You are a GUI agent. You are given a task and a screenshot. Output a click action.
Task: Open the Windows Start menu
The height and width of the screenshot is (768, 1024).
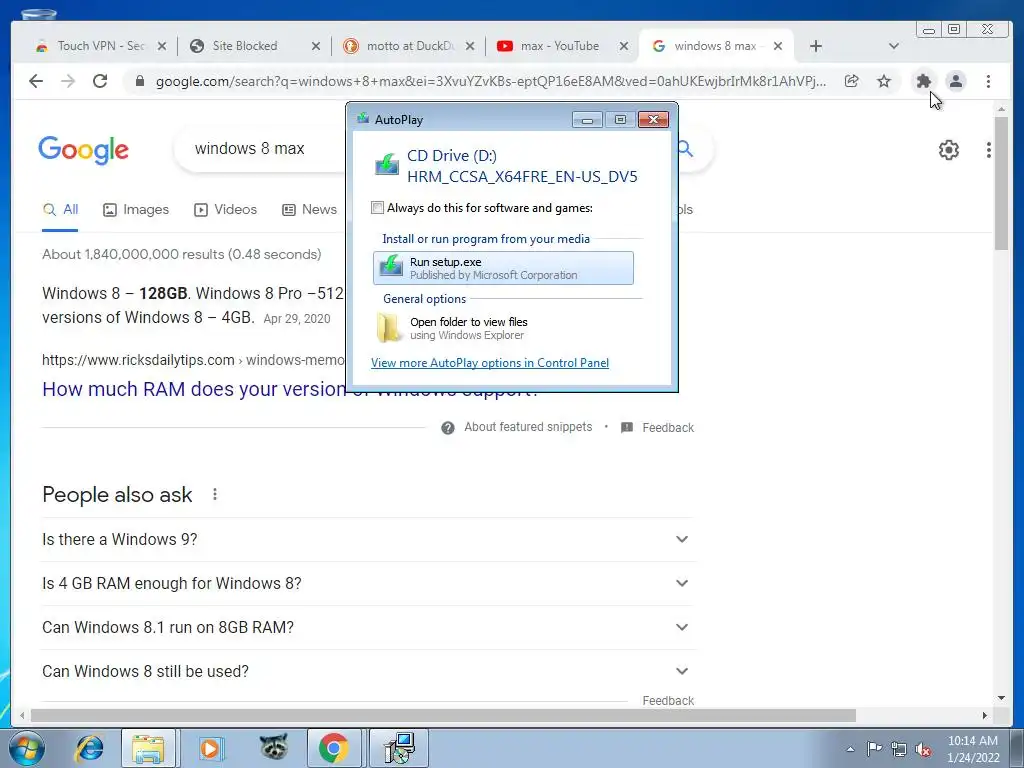pyautogui.click(x=27, y=748)
